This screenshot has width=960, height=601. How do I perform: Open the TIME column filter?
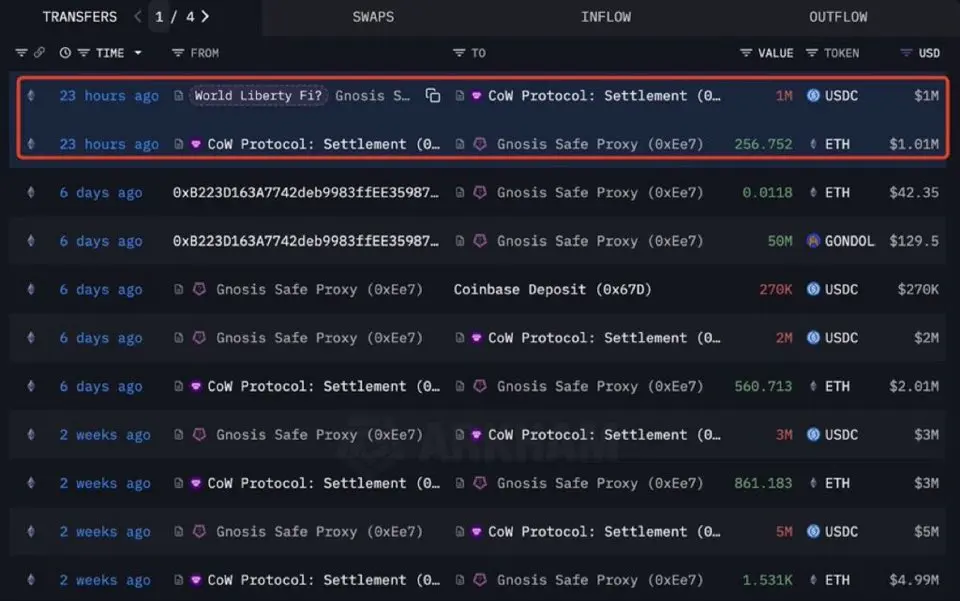point(84,53)
